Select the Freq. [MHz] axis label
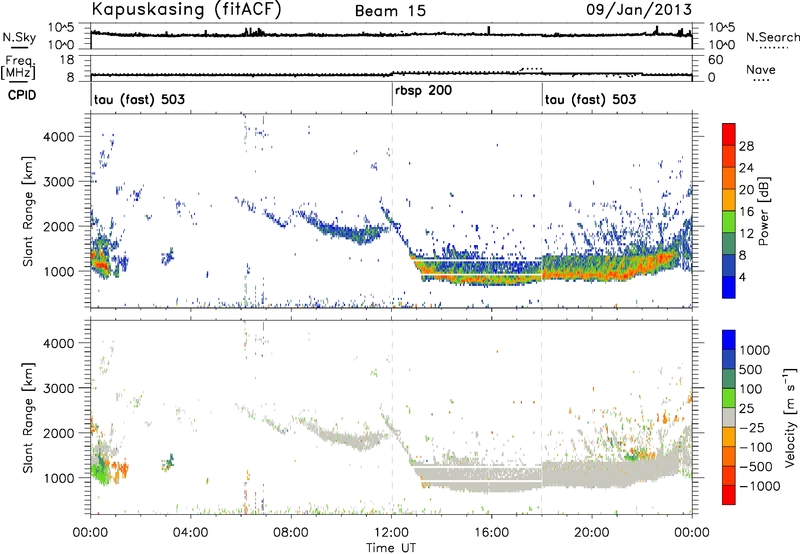The image size is (800, 554). tap(18, 68)
